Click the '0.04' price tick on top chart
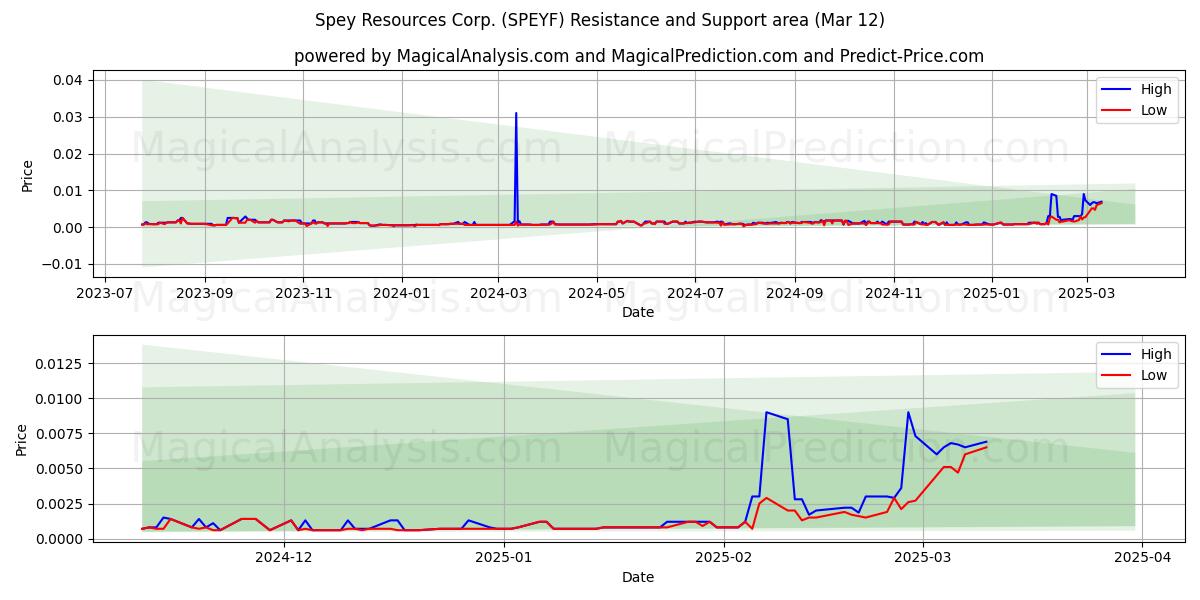Screen dimensions: 1200x600 tap(68, 80)
